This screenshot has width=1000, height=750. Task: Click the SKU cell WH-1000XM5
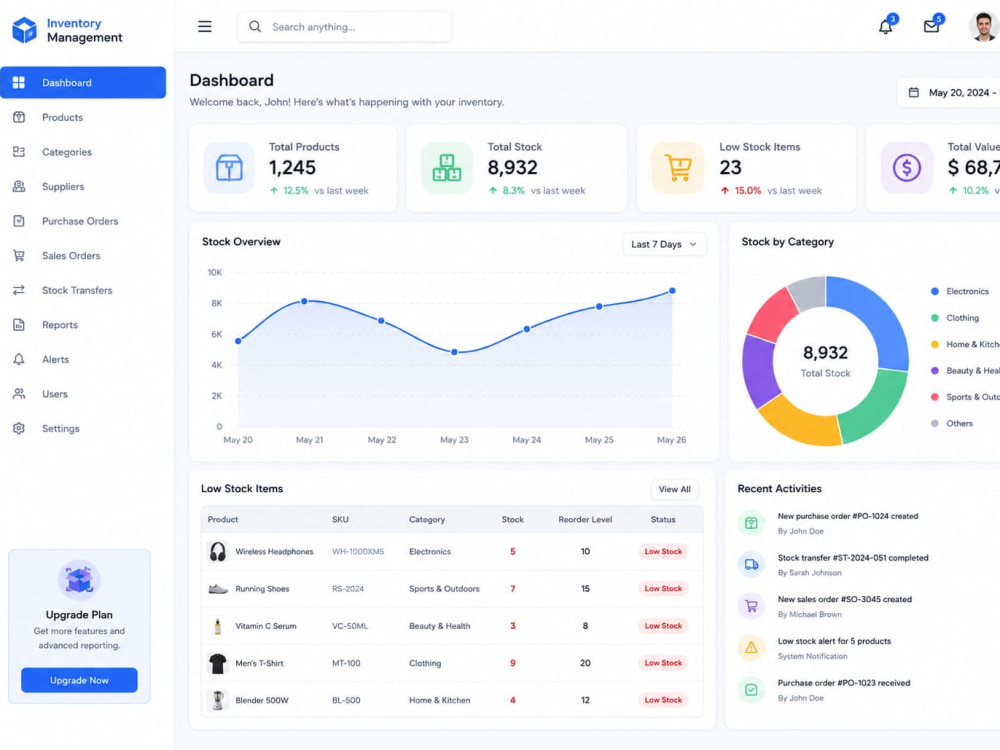click(358, 552)
